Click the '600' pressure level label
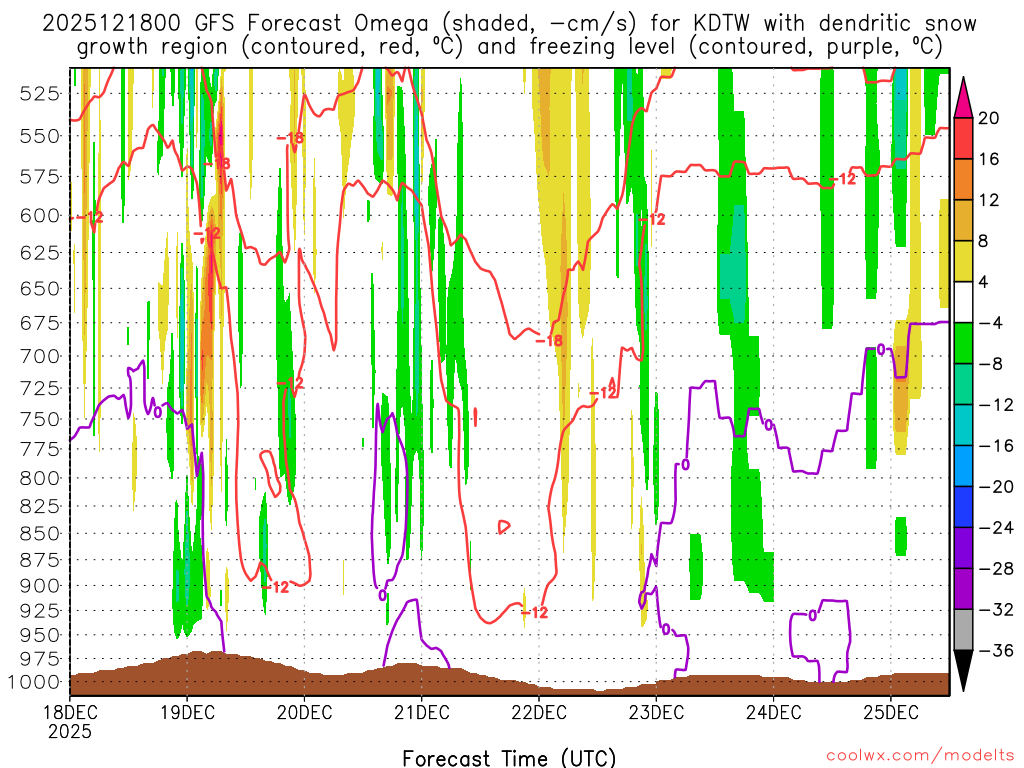 pyautogui.click(x=40, y=216)
